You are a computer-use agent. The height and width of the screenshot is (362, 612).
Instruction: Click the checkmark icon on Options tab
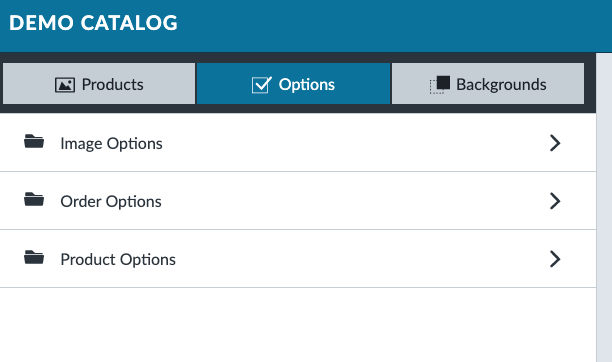click(x=262, y=85)
